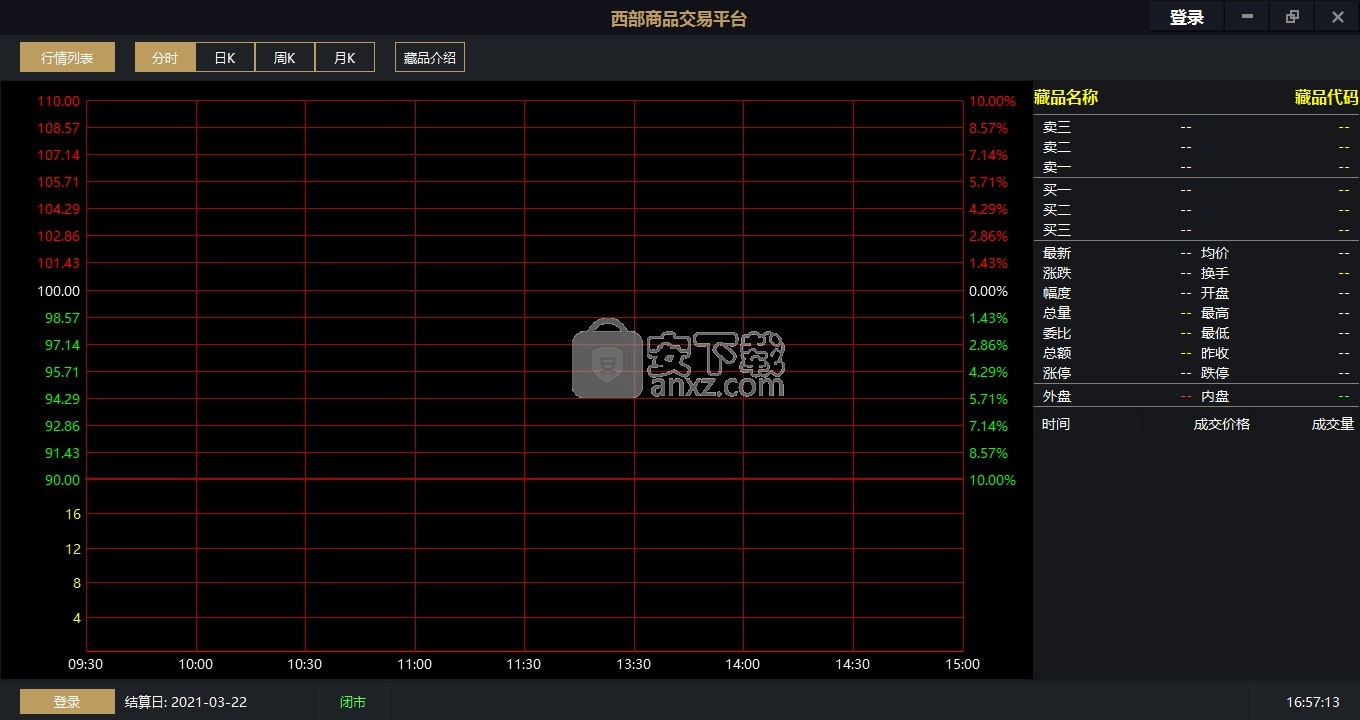
Task: Click the 总量 label
Action: pyautogui.click(x=1057, y=313)
